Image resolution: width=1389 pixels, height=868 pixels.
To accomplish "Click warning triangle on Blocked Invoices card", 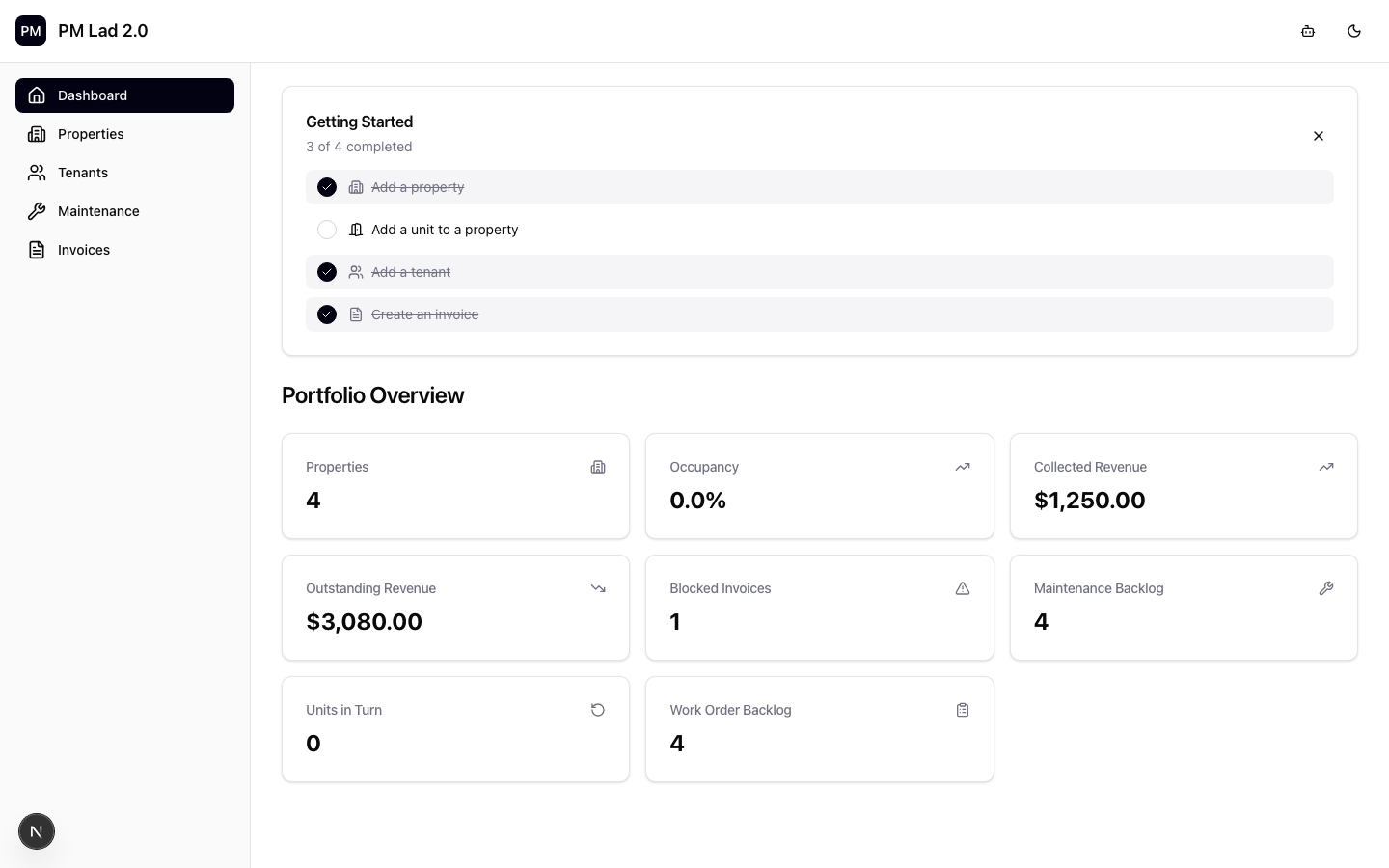I will coord(963,588).
